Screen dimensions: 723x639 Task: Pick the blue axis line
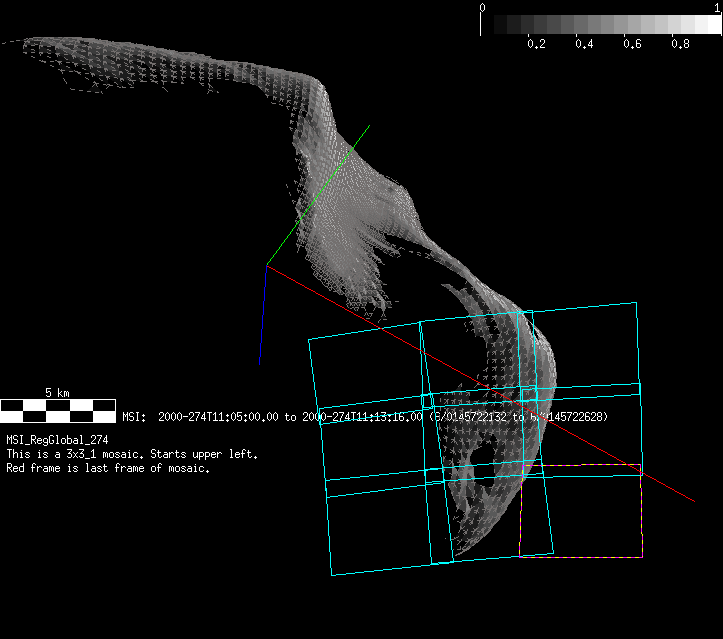(263, 315)
